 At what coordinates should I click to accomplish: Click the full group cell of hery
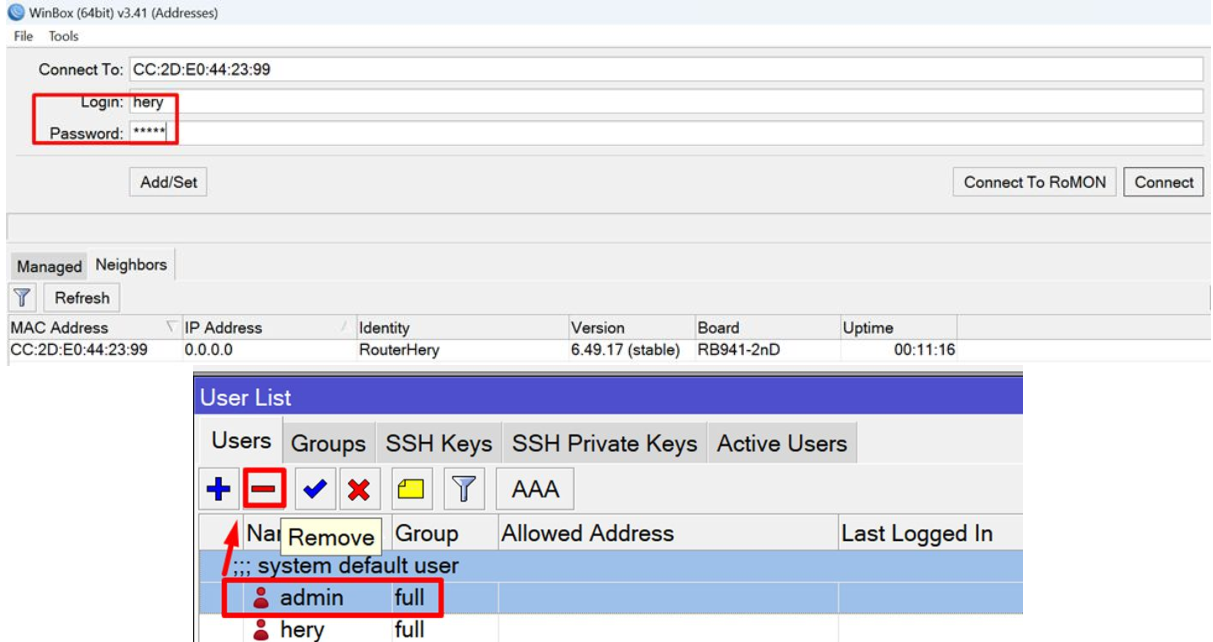tap(409, 630)
